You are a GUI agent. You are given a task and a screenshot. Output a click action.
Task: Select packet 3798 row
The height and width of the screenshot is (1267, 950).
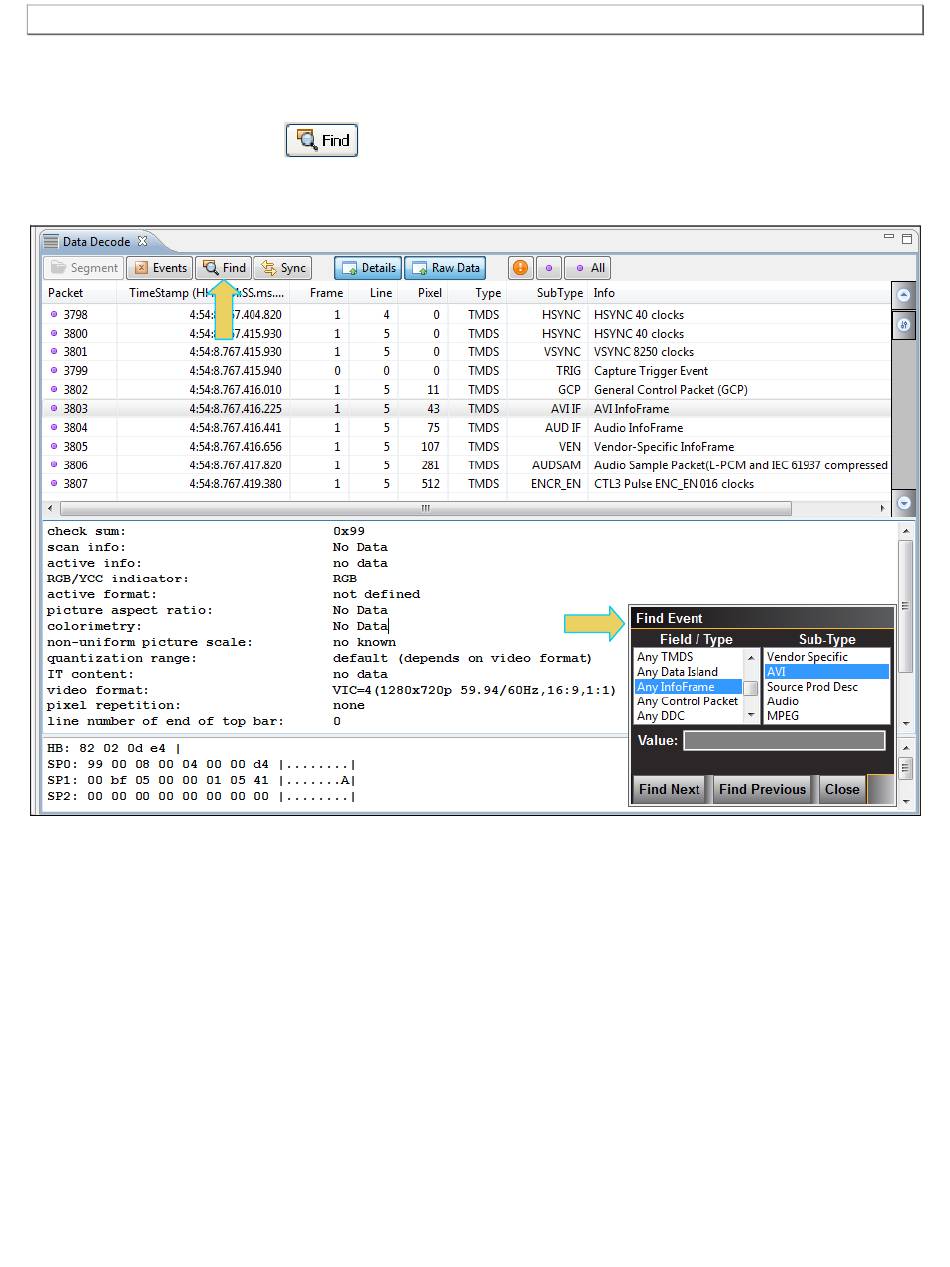(x=467, y=315)
